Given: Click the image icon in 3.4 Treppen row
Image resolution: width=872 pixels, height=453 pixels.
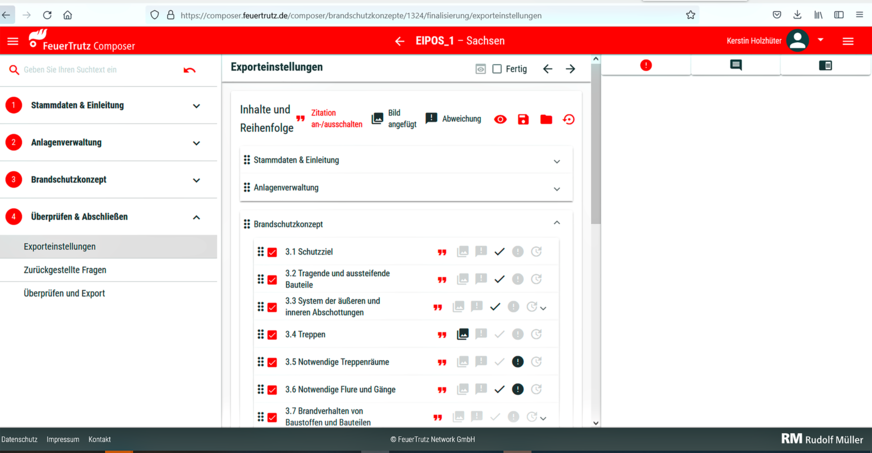Looking at the screenshot, I should 462,334.
